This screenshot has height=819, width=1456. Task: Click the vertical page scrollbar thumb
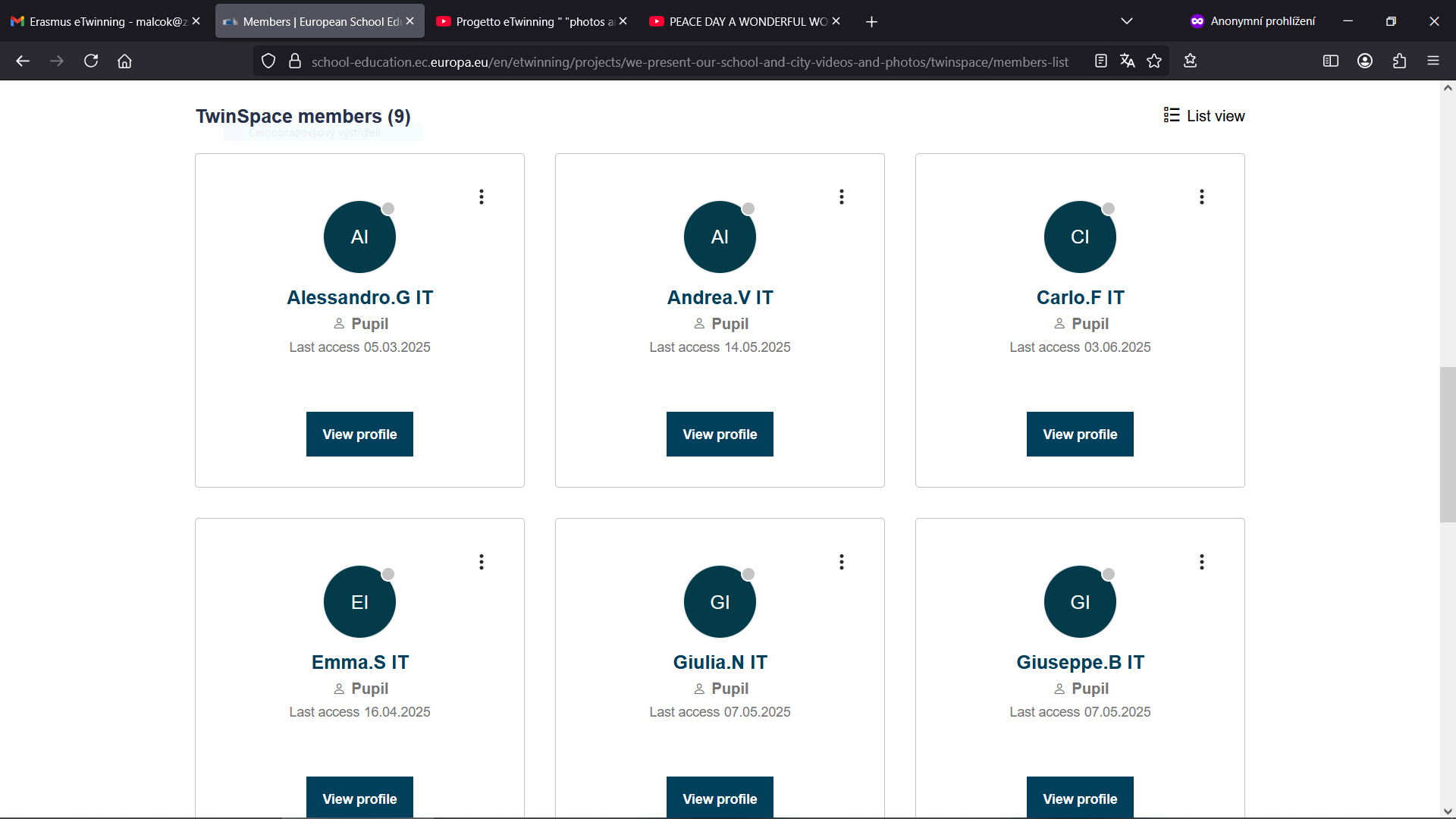(x=1447, y=444)
